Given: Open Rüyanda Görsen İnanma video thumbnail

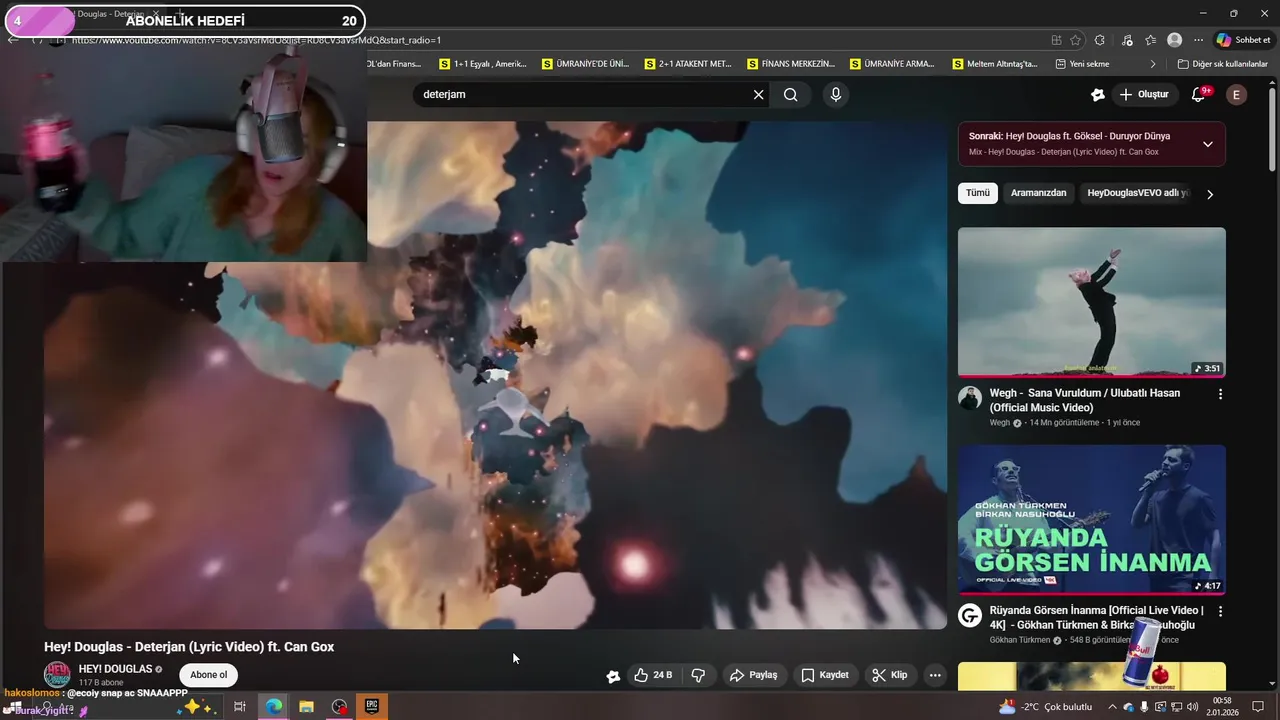Looking at the screenshot, I should (x=1091, y=520).
